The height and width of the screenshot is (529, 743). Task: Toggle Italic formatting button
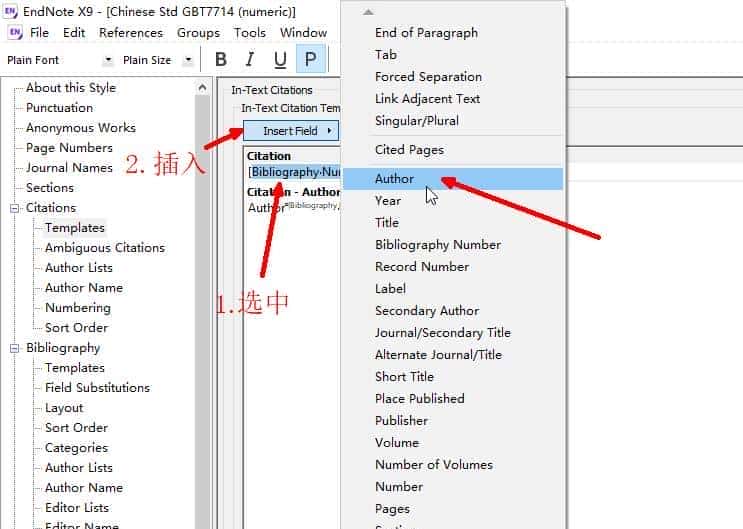pyautogui.click(x=250, y=60)
